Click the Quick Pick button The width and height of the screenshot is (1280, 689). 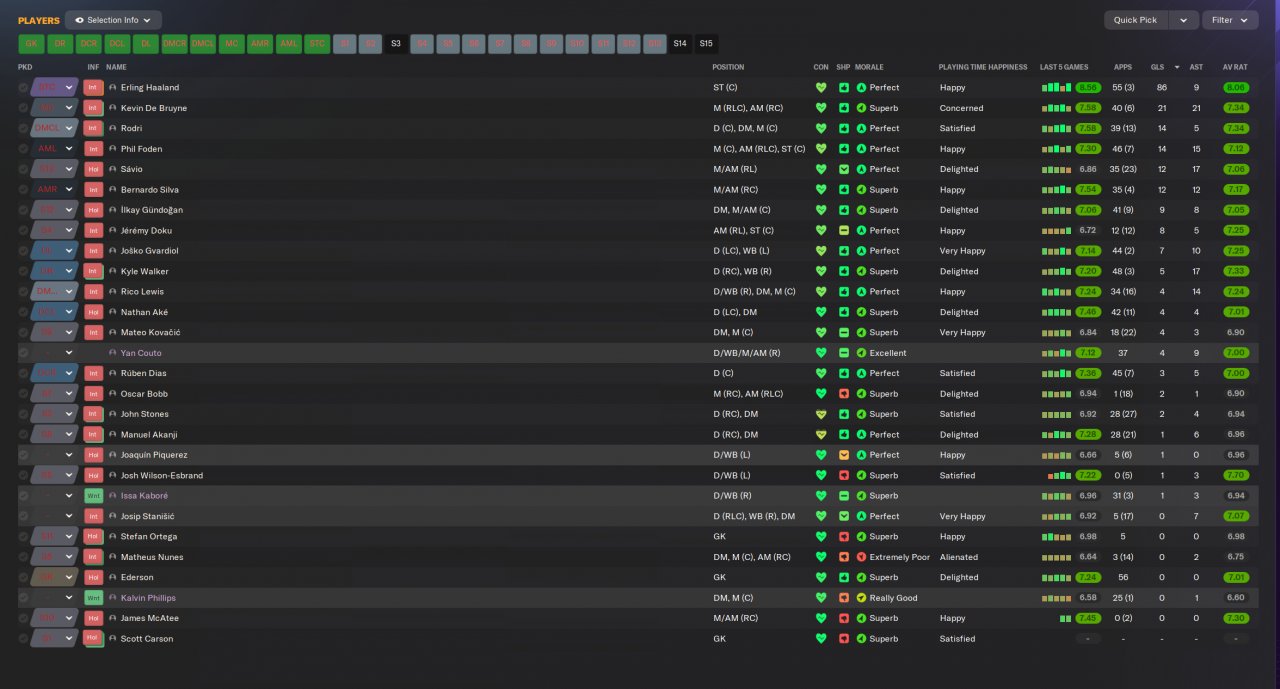point(1136,20)
